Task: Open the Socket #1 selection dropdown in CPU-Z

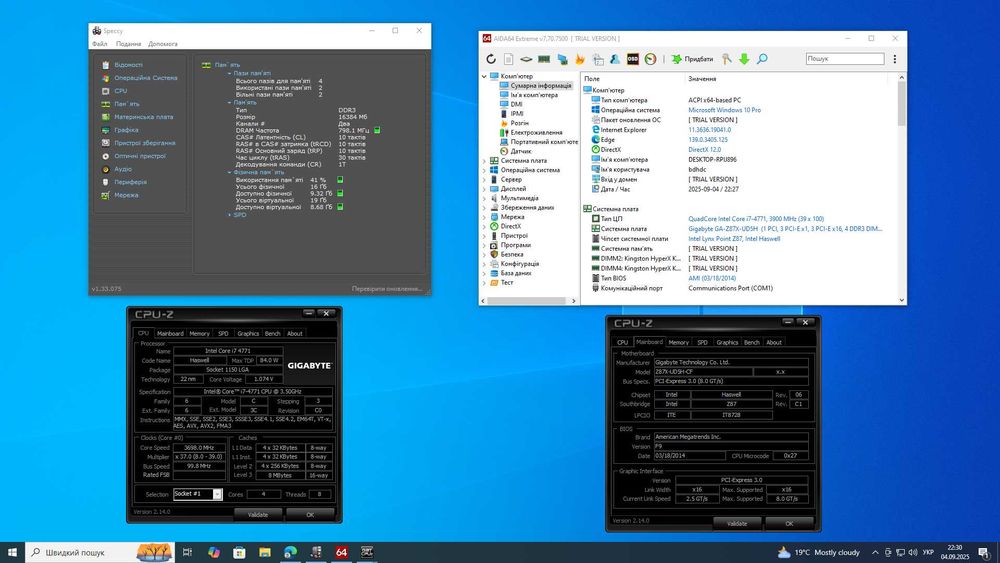Action: pos(197,494)
